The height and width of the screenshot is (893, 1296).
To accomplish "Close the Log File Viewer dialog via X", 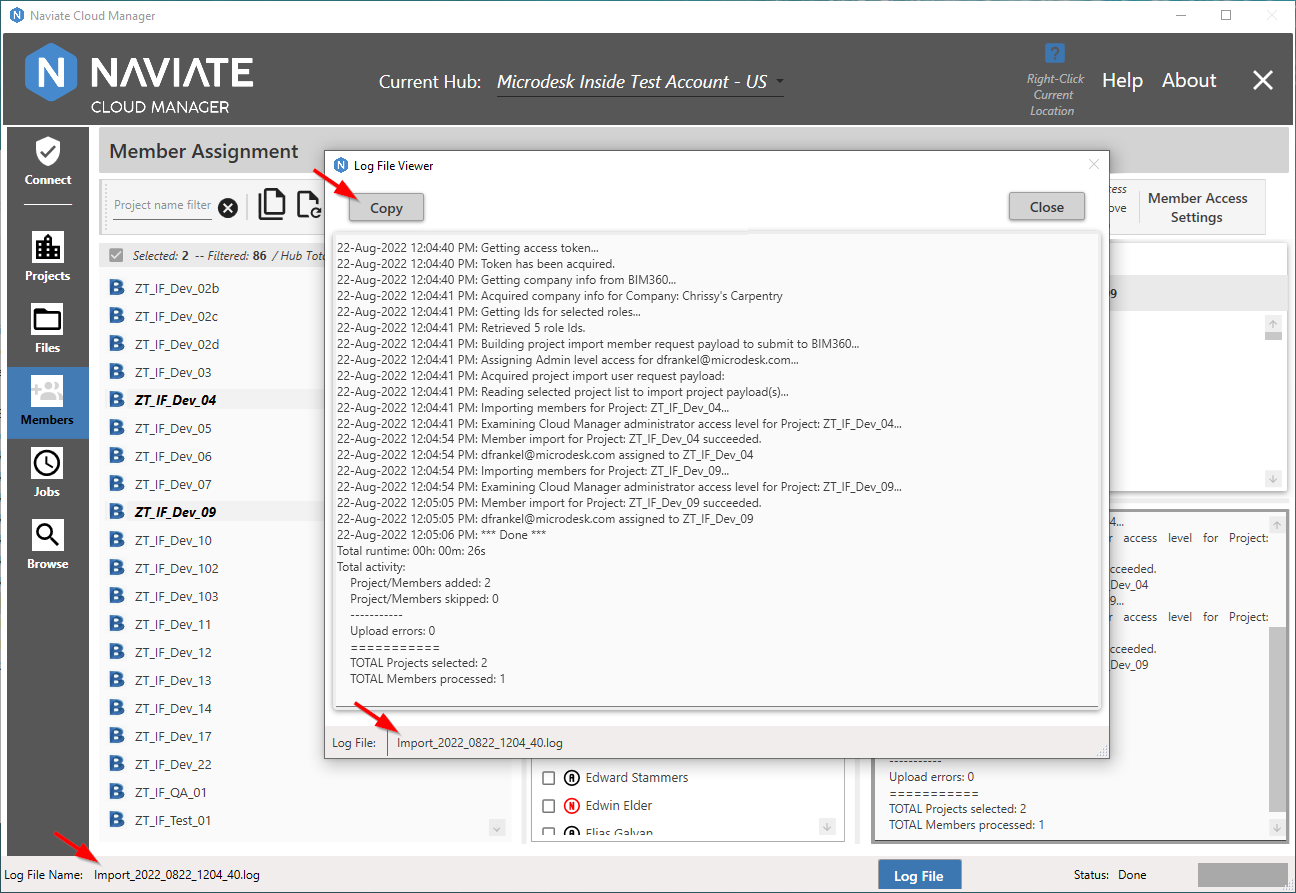I will point(1093,164).
